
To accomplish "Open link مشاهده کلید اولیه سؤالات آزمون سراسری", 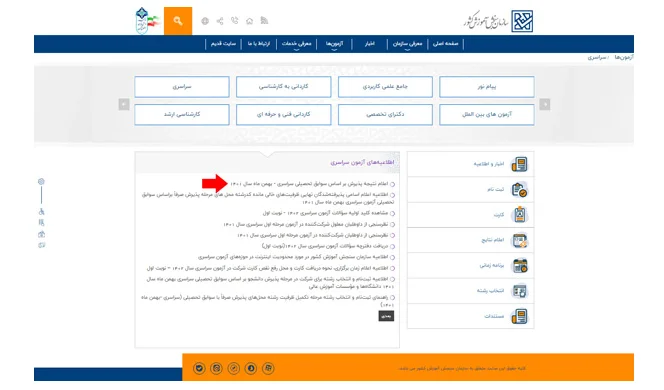I will click(x=325, y=213).
